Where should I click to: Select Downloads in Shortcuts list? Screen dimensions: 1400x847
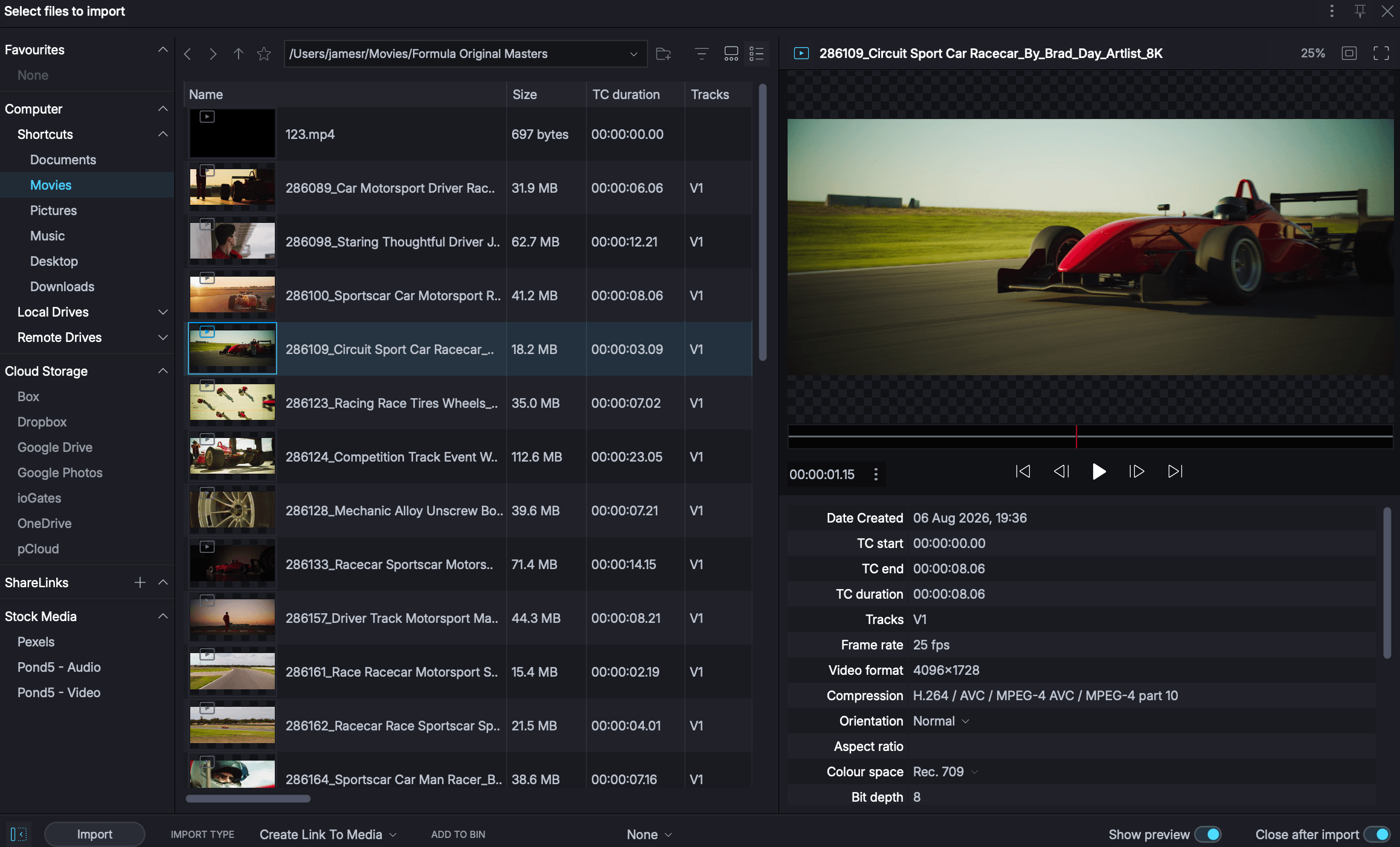pos(62,287)
